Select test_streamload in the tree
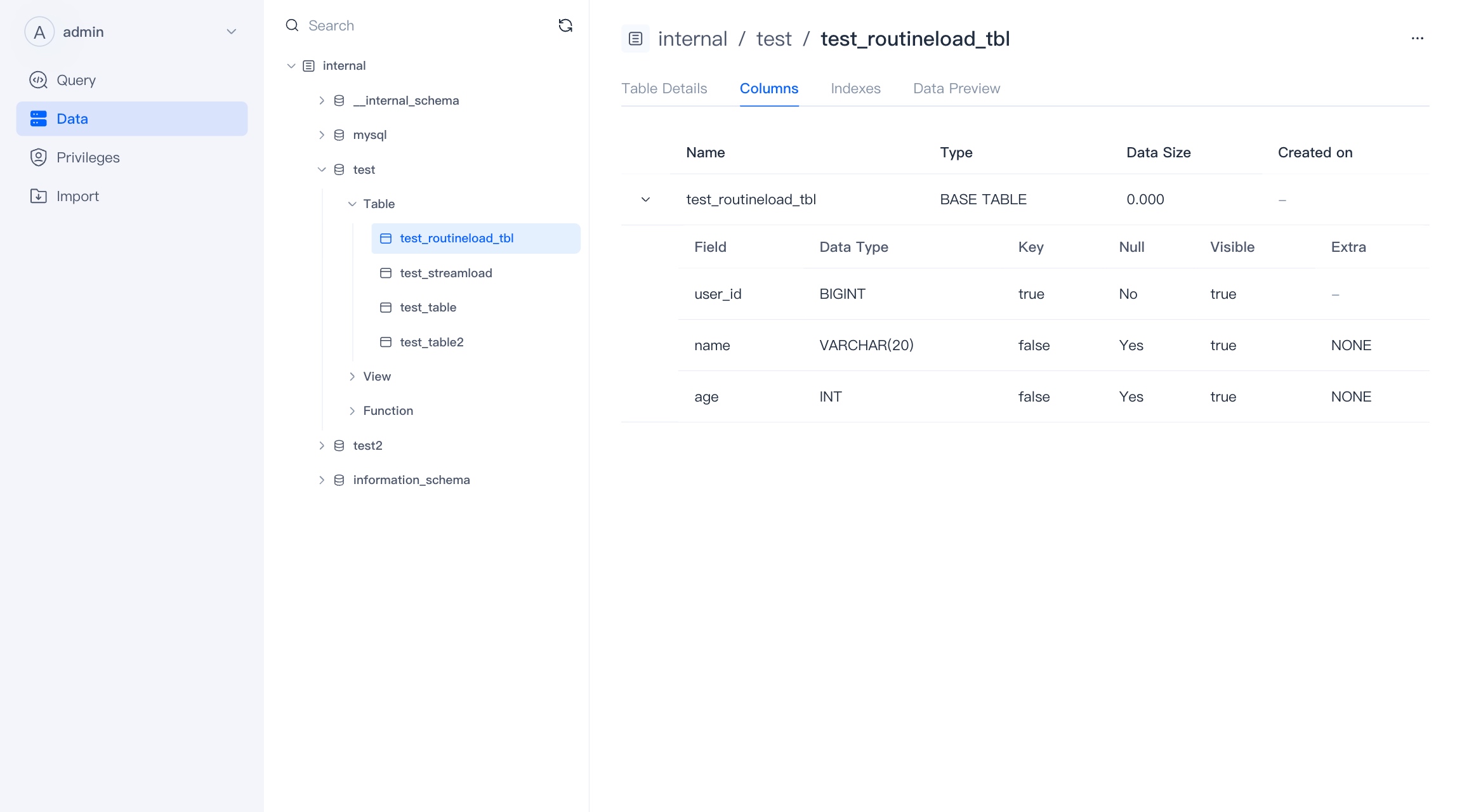The height and width of the screenshot is (812, 1462). click(445, 273)
